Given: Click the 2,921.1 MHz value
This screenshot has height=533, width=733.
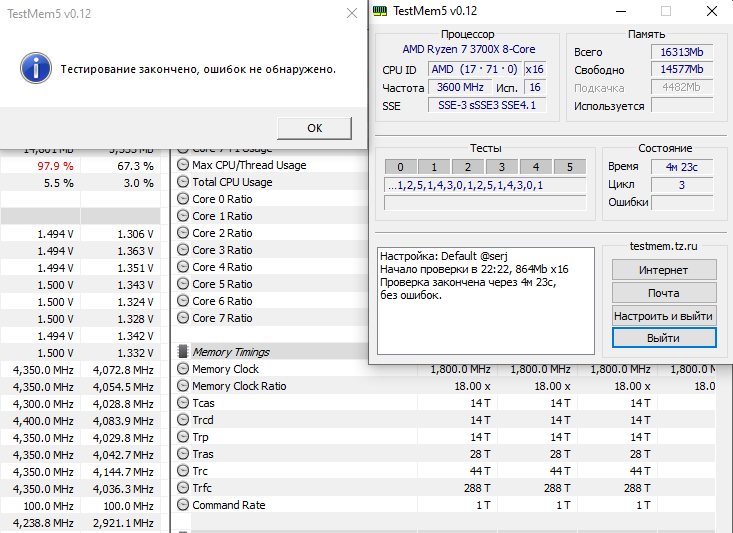Looking at the screenshot, I should tap(123, 523).
